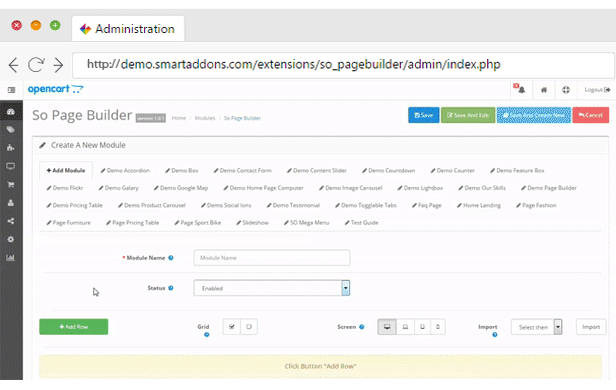
Task: Select the desktop Screen size toggle
Action: 387,327
